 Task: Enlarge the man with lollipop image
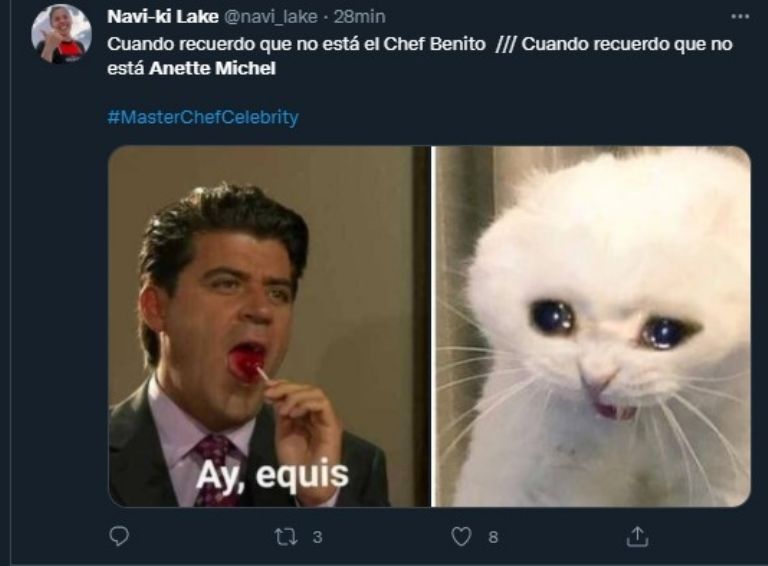tap(269, 326)
